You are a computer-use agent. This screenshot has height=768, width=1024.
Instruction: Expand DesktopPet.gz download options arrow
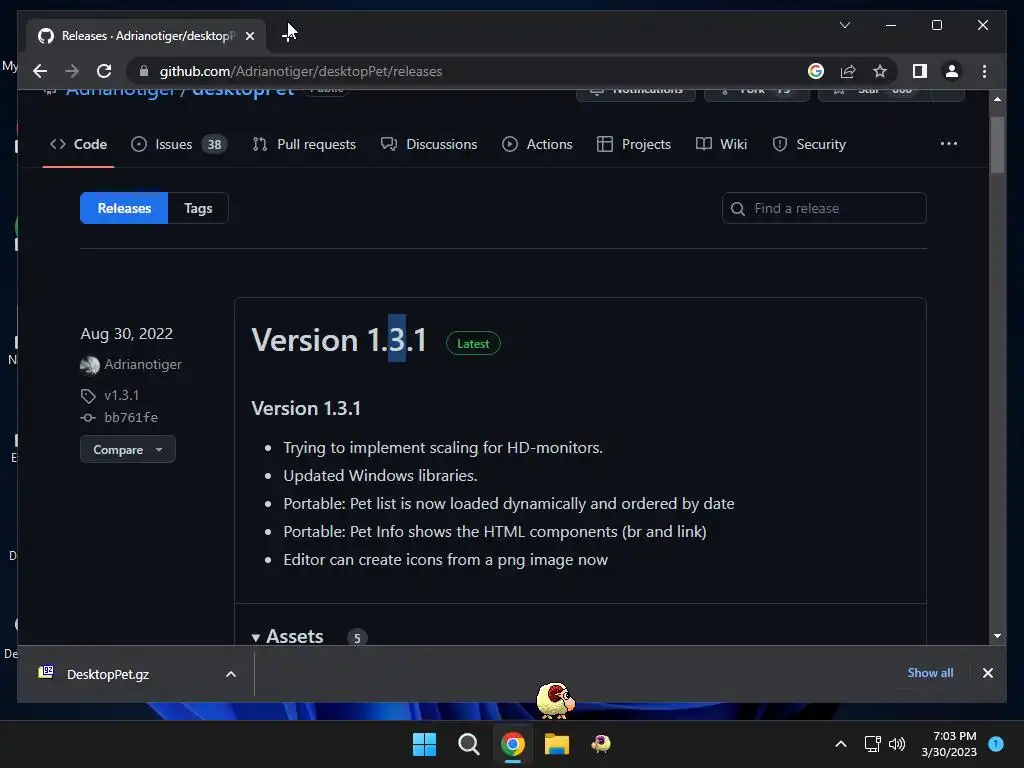pos(231,674)
